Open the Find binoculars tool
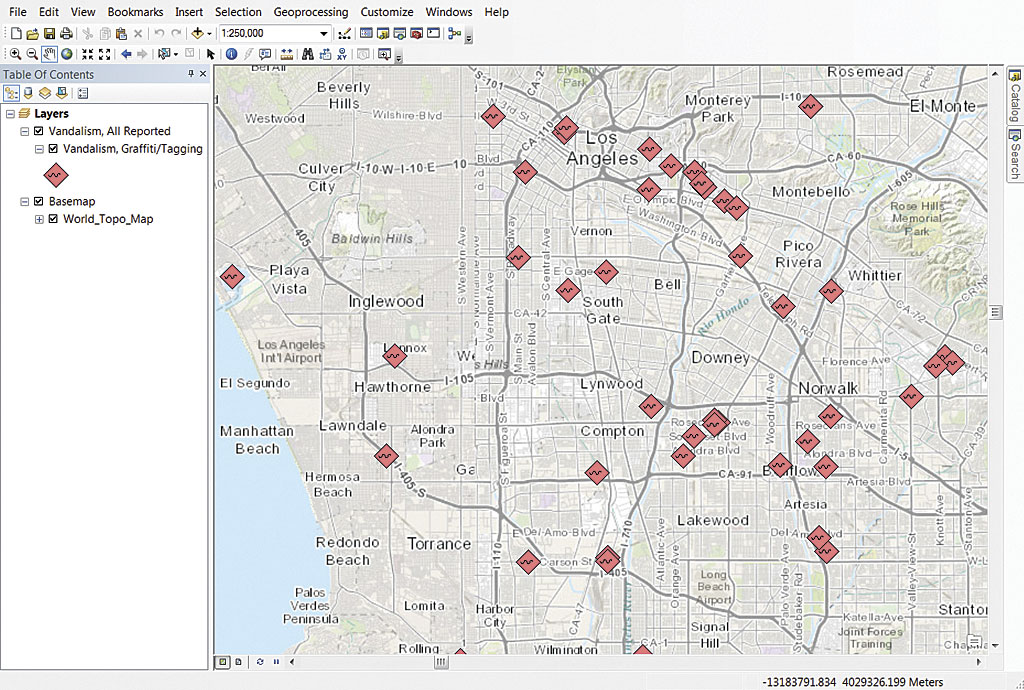This screenshot has width=1024, height=690. point(308,54)
